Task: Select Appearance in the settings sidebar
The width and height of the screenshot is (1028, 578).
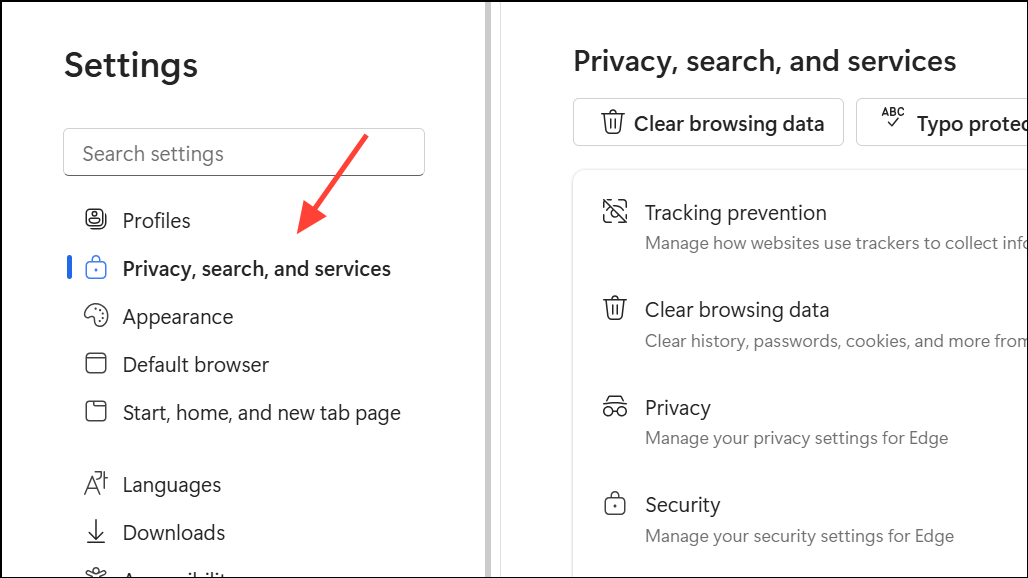Action: point(177,316)
